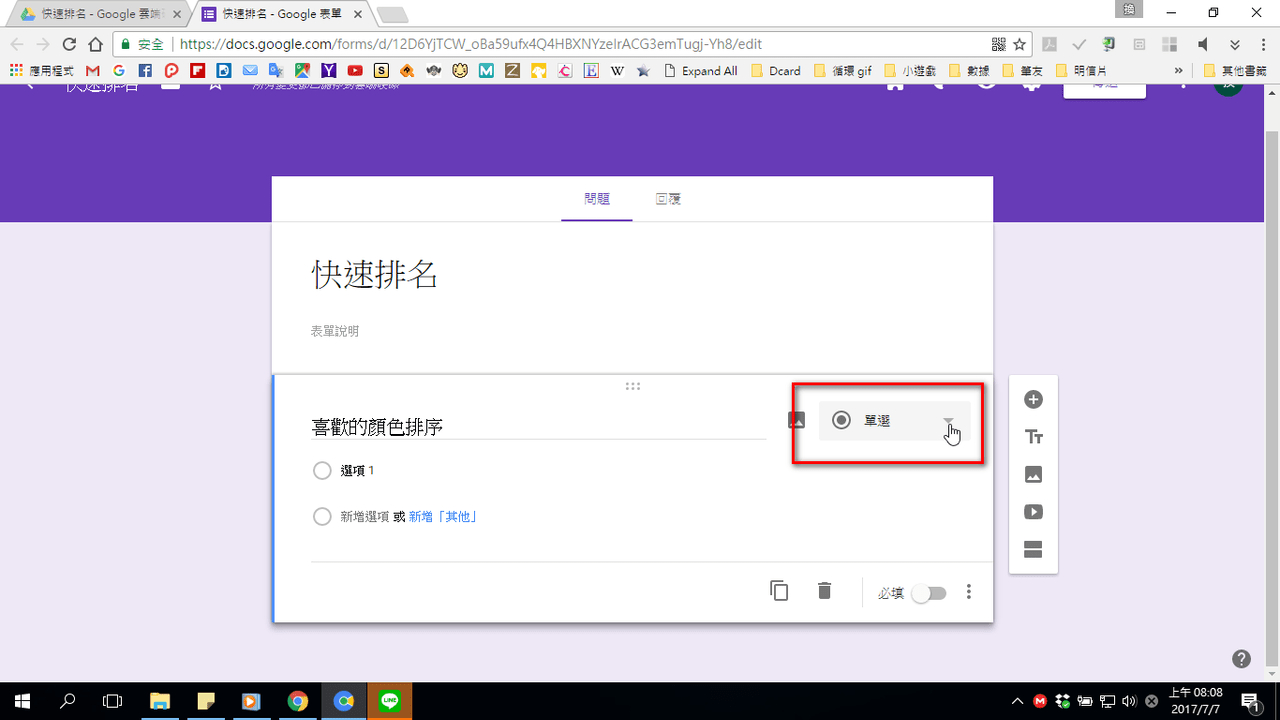
Task: Open the 明信片 bookmark folder
Action: pyautogui.click(x=1081, y=71)
